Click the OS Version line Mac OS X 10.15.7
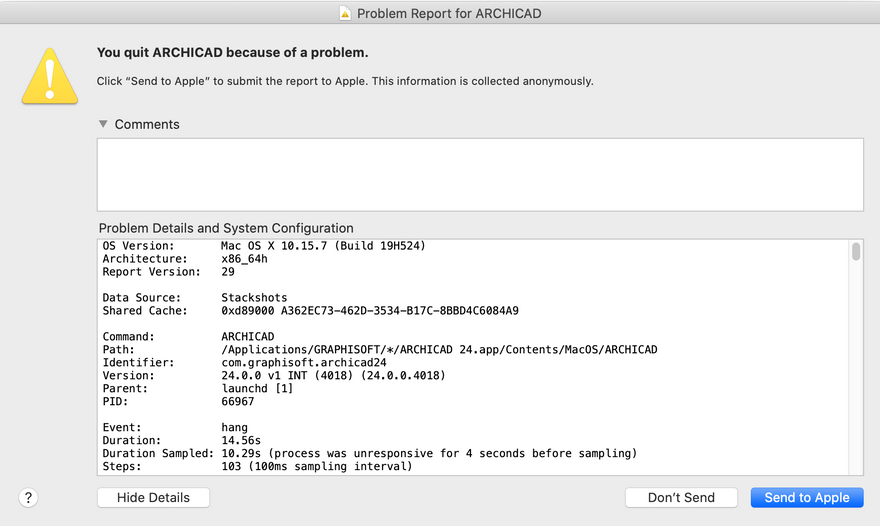 coord(323,246)
